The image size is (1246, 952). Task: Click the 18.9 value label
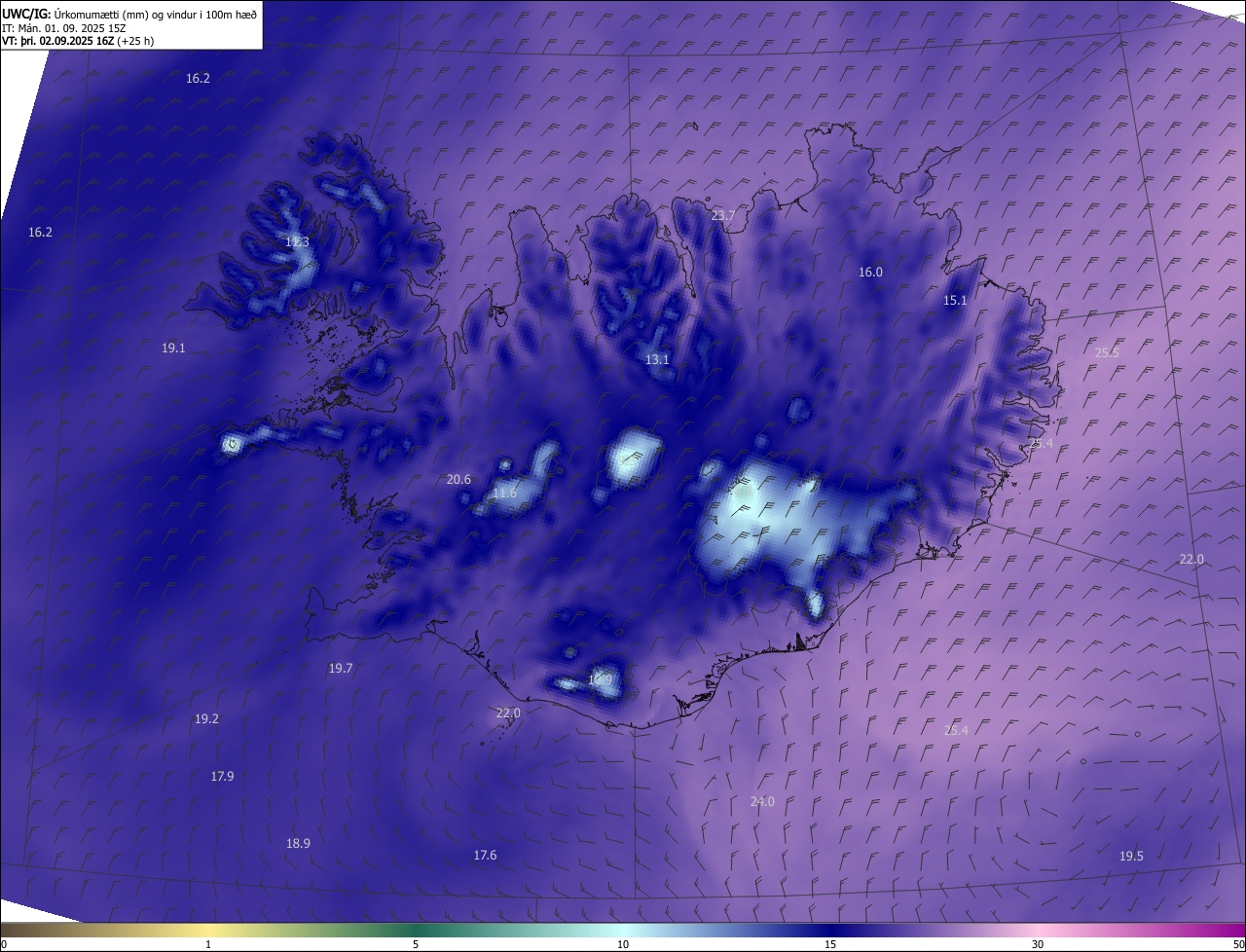(298, 844)
